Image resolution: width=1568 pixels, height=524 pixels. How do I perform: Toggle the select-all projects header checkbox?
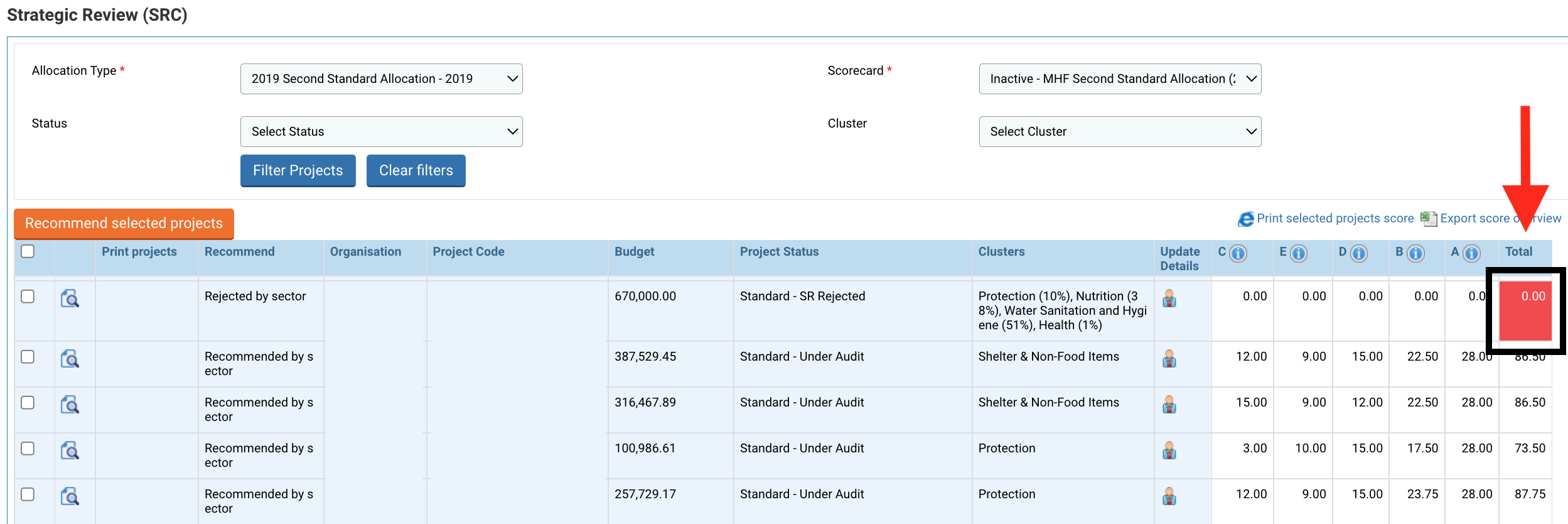tap(28, 251)
